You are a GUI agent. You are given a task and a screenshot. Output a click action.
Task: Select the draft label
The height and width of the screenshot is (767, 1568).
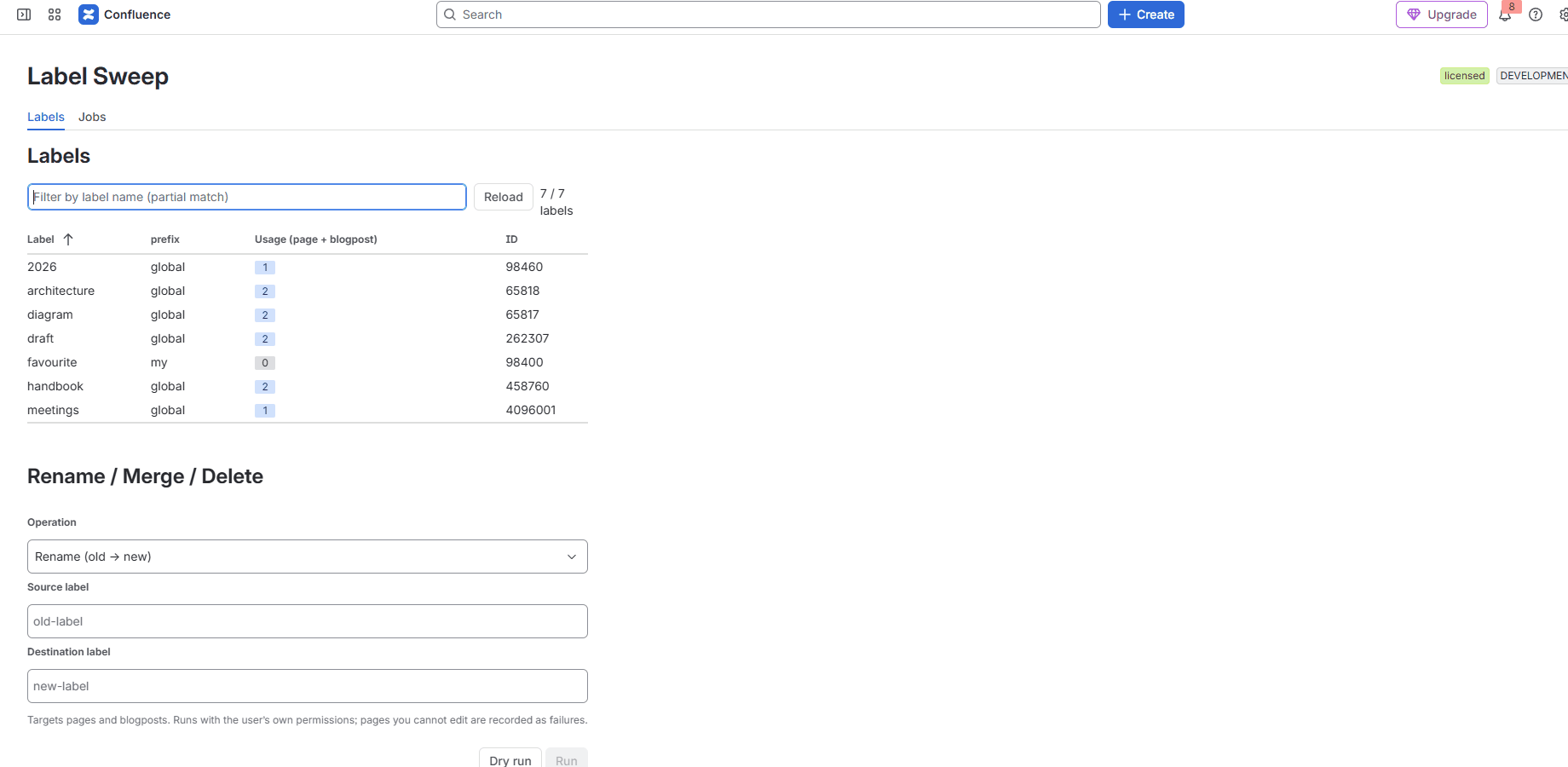tap(41, 338)
